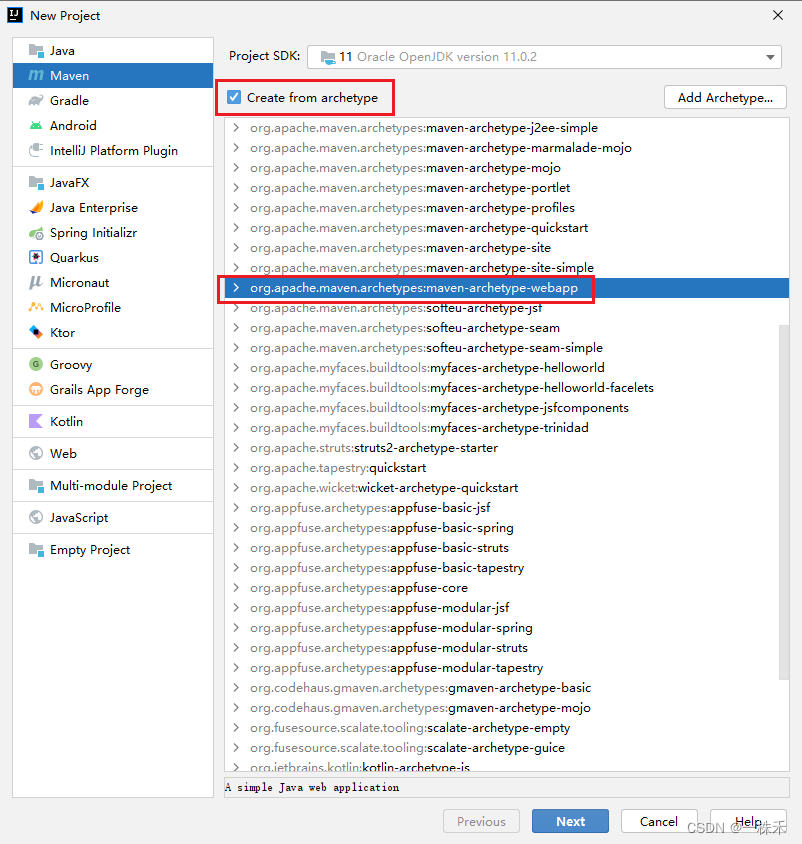The image size is (802, 844).
Task: Click the Grails App Forge icon
Action: [x=36, y=389]
